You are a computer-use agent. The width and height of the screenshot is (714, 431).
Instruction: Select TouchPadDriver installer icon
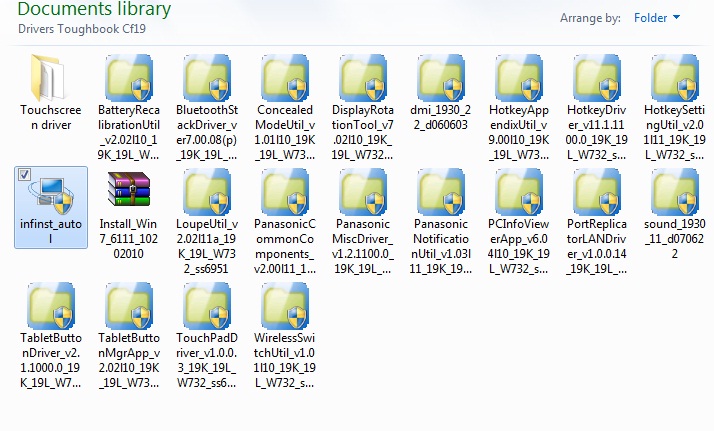click(x=207, y=306)
